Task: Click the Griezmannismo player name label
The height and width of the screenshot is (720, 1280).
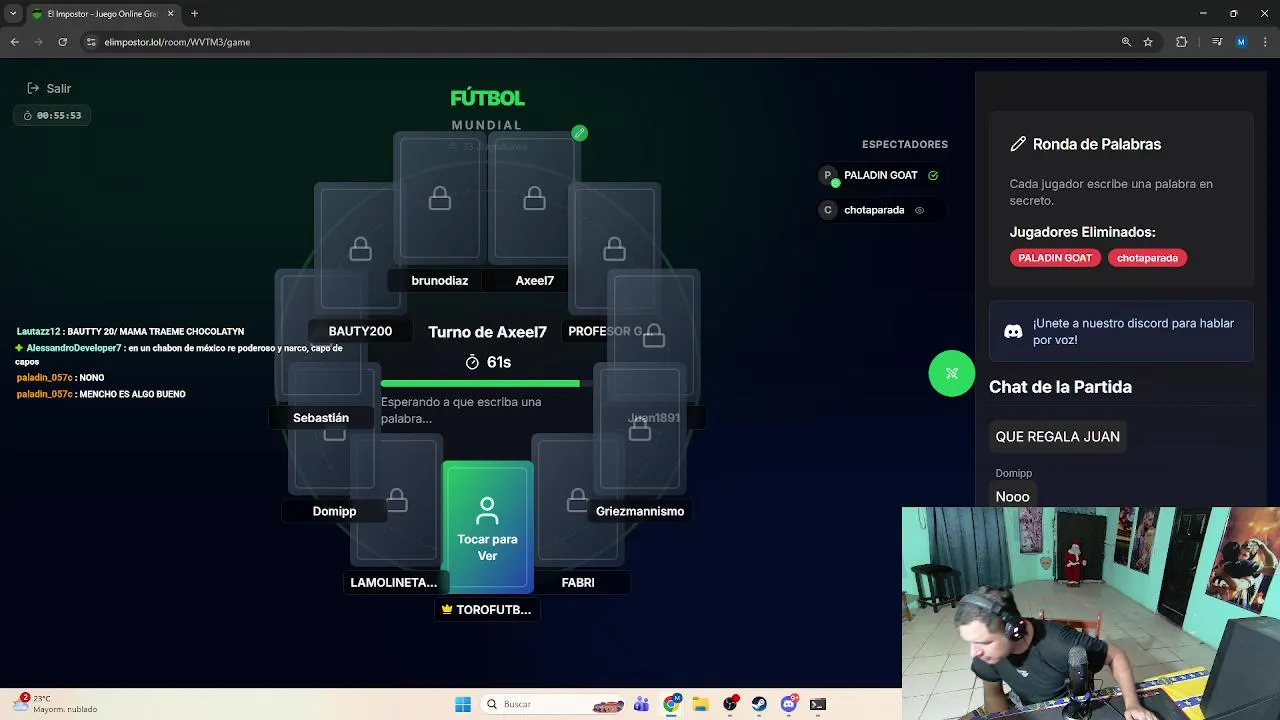Action: 640,511
